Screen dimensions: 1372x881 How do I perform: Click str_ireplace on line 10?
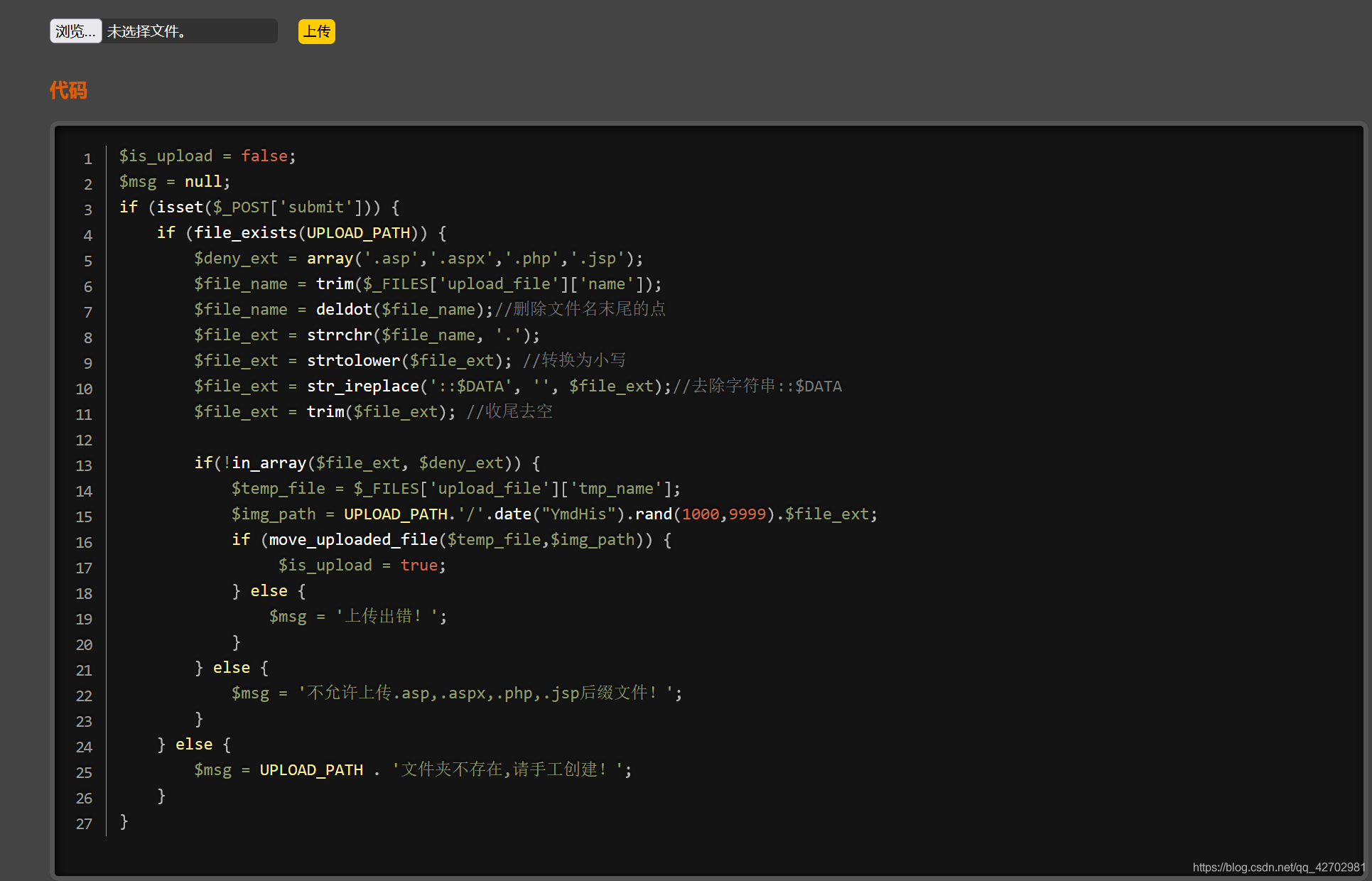pos(362,386)
